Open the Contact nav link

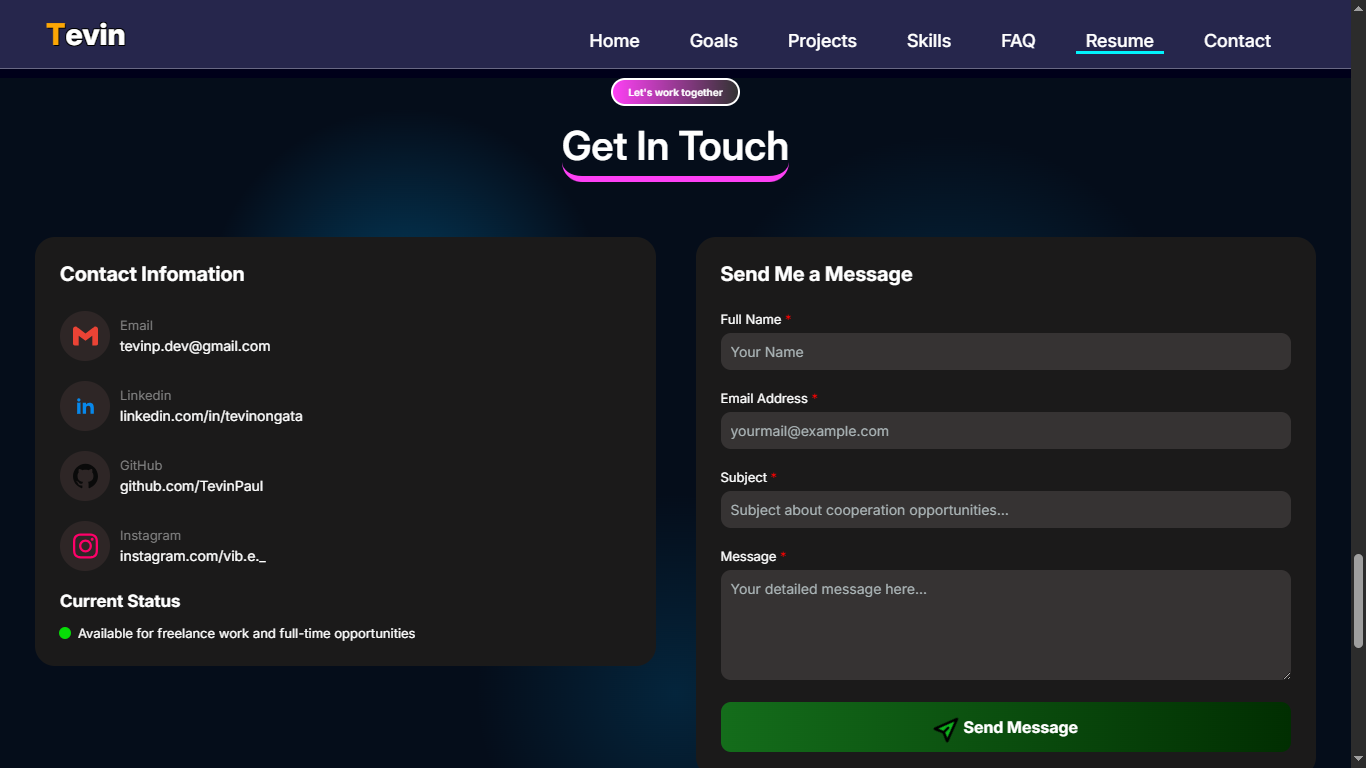(x=1237, y=41)
